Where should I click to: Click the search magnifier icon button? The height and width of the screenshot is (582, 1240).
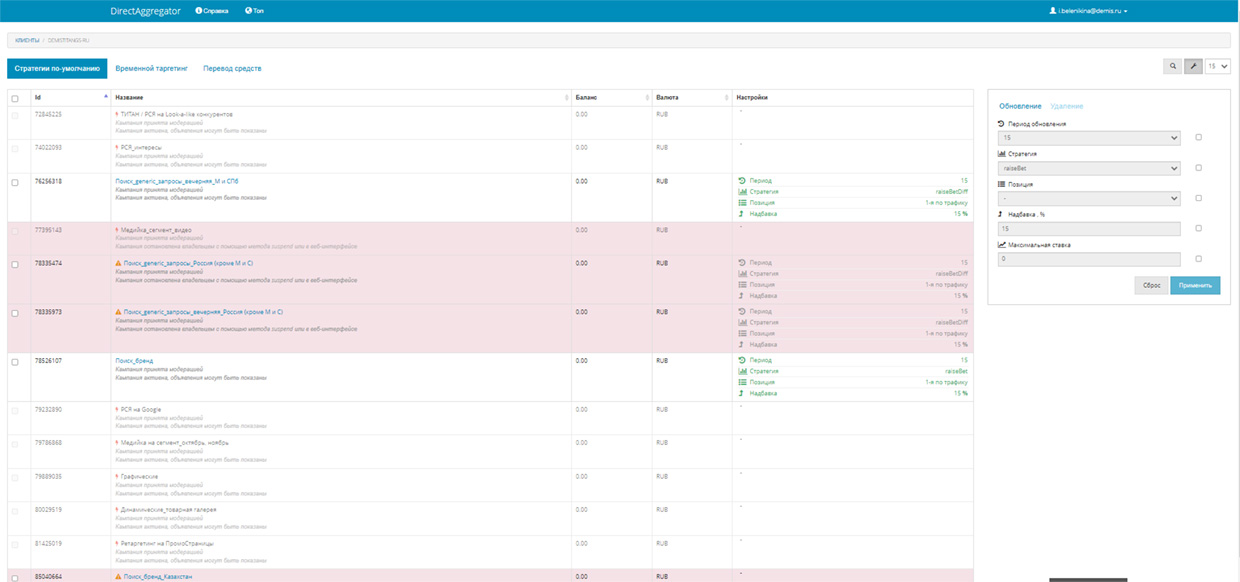point(1172,66)
